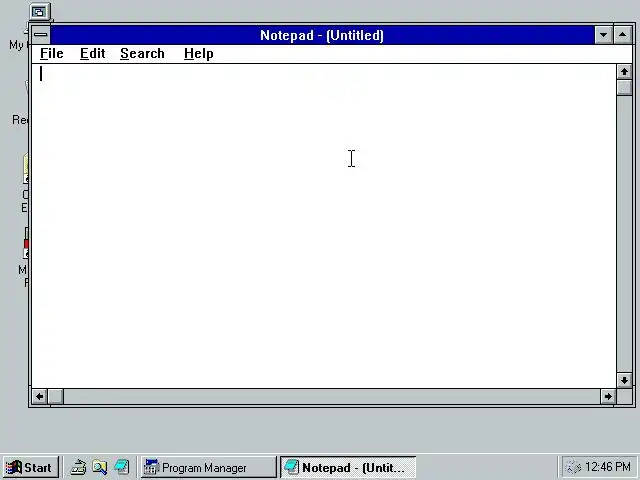Open the File menu in Notepad
640x480 pixels.
pyautogui.click(x=52, y=53)
